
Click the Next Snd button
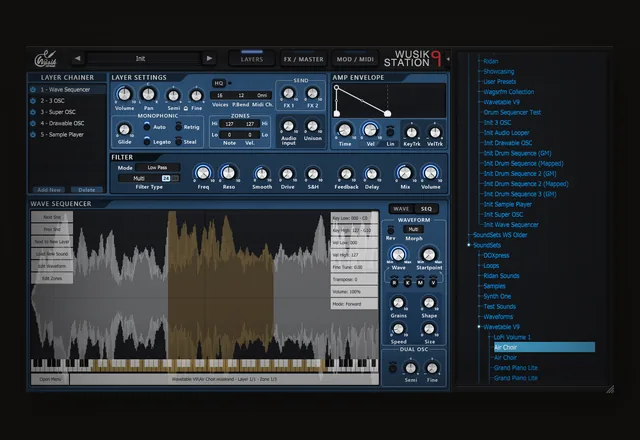[x=52, y=217]
